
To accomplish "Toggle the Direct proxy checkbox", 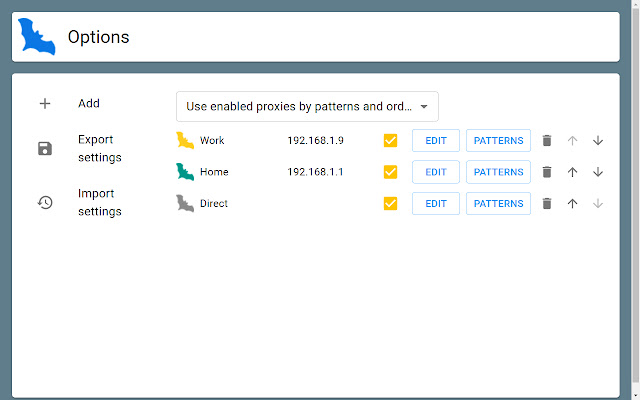I will point(390,204).
